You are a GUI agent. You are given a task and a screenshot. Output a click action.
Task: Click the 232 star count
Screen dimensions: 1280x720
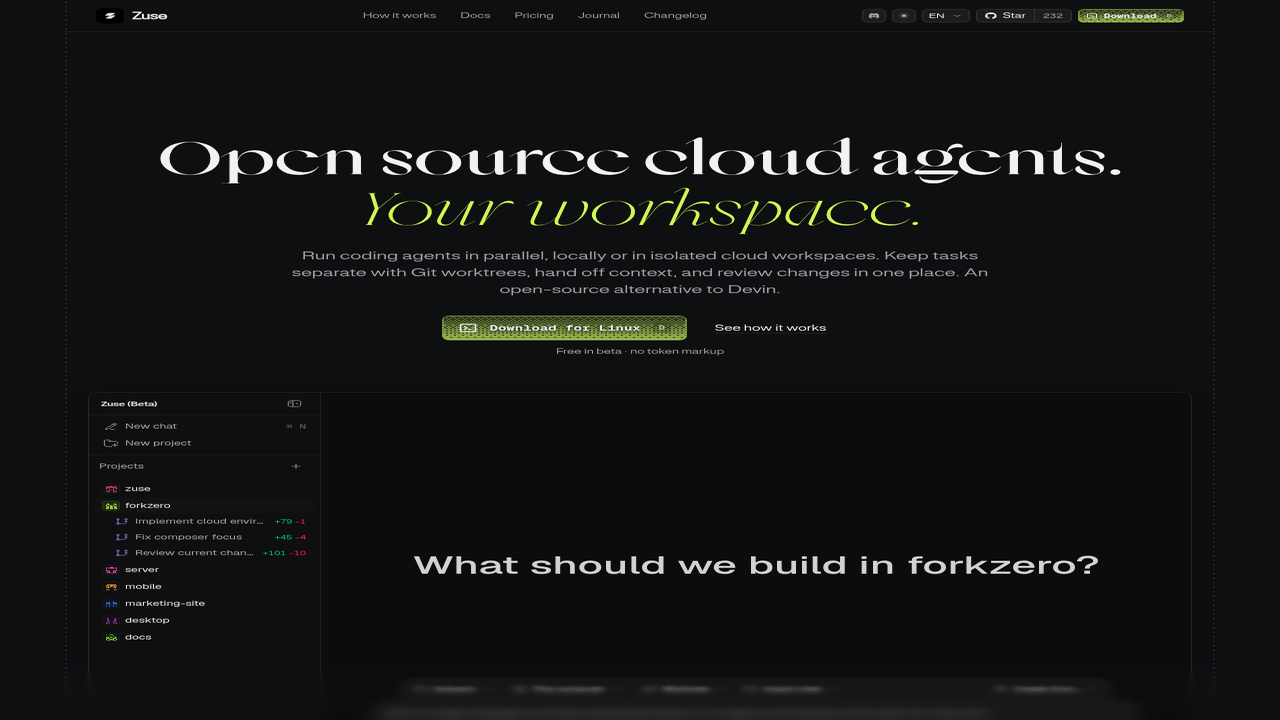point(1052,16)
